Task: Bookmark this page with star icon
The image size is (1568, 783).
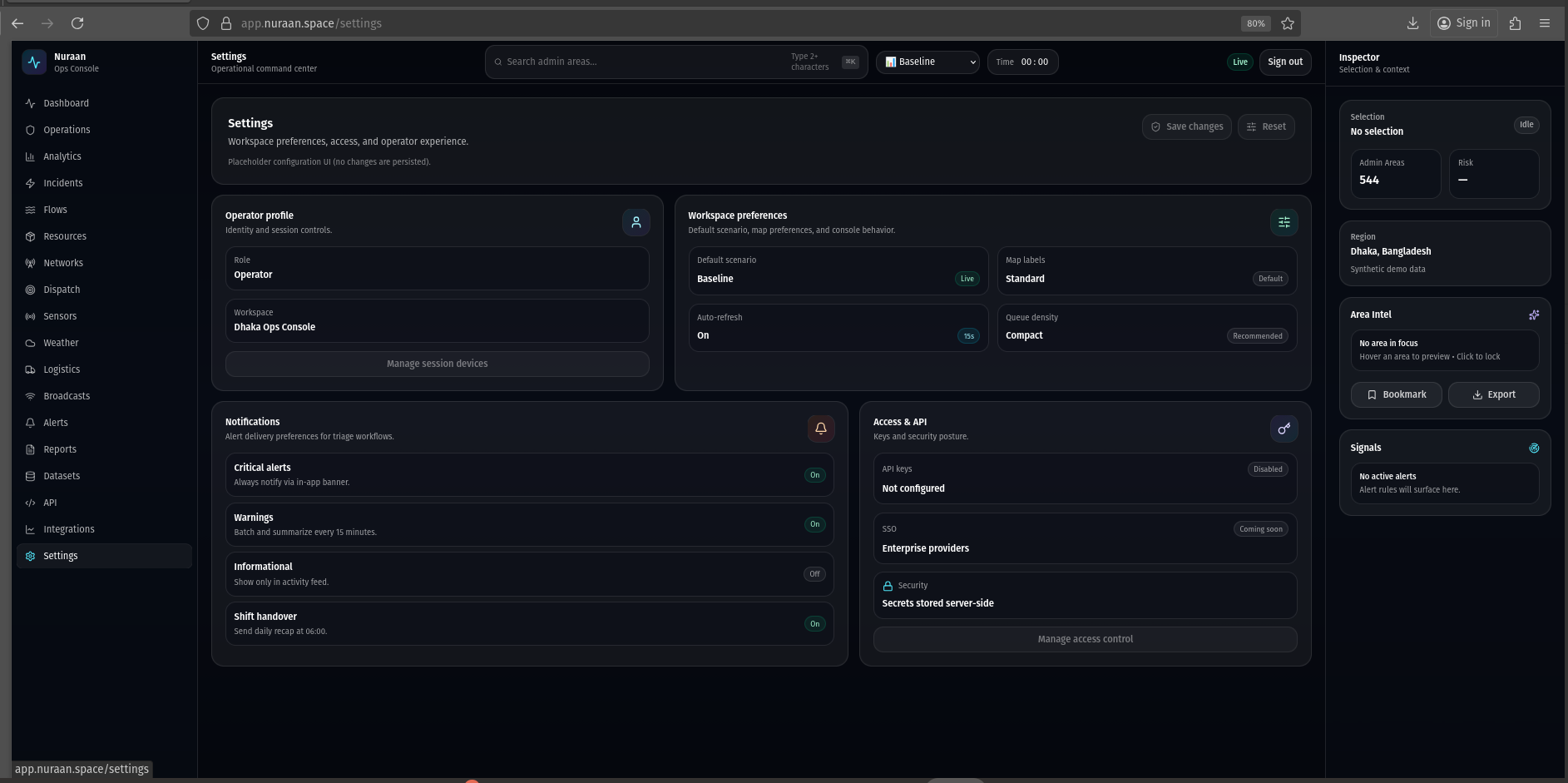Action: (1287, 23)
